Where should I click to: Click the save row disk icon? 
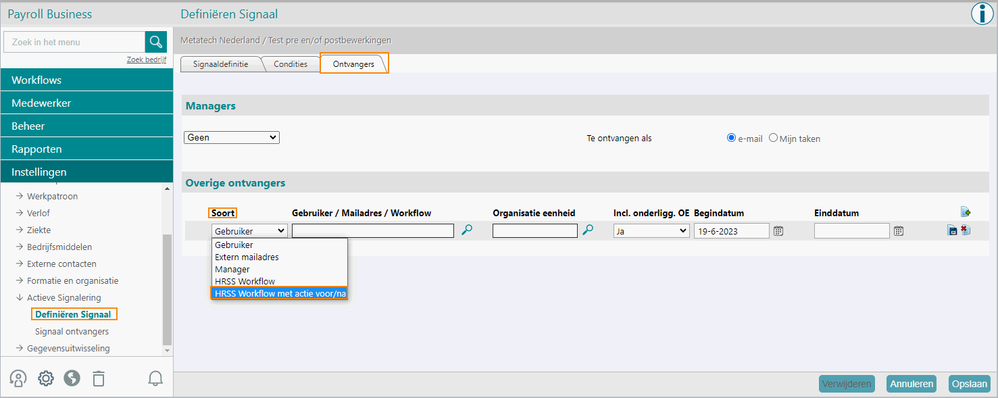tap(952, 231)
